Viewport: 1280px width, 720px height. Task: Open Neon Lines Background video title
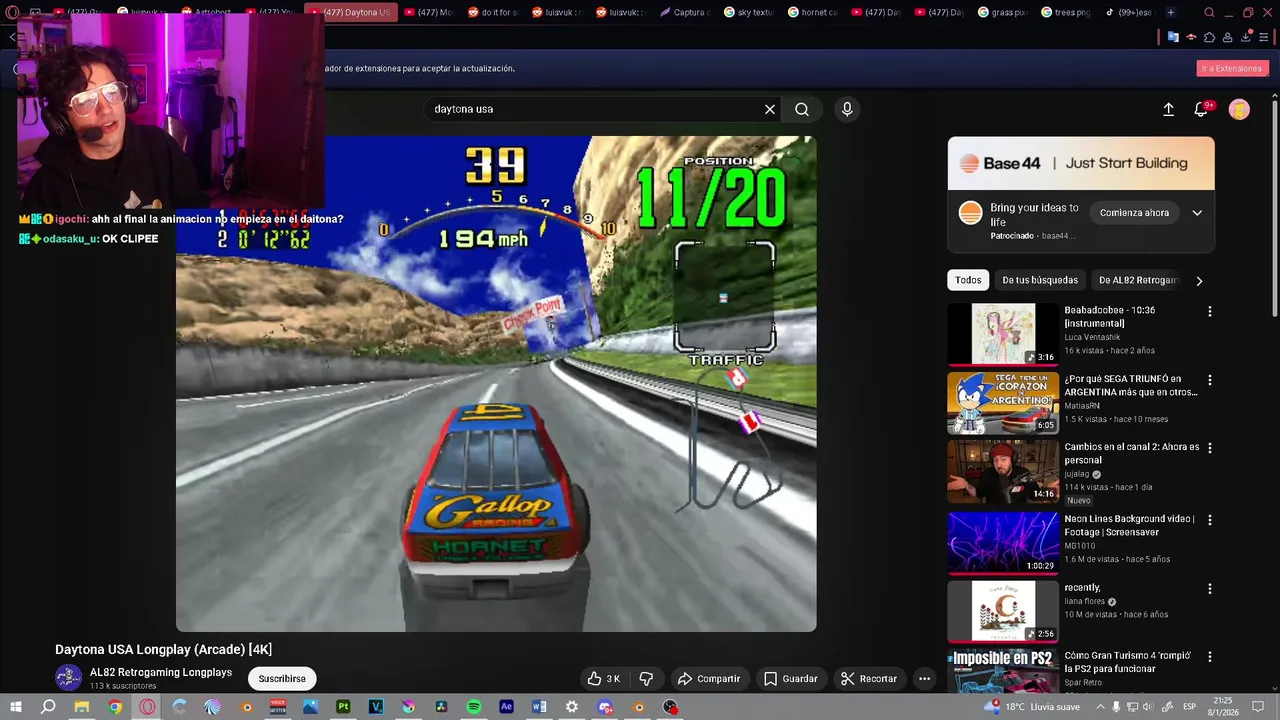(x=1129, y=525)
